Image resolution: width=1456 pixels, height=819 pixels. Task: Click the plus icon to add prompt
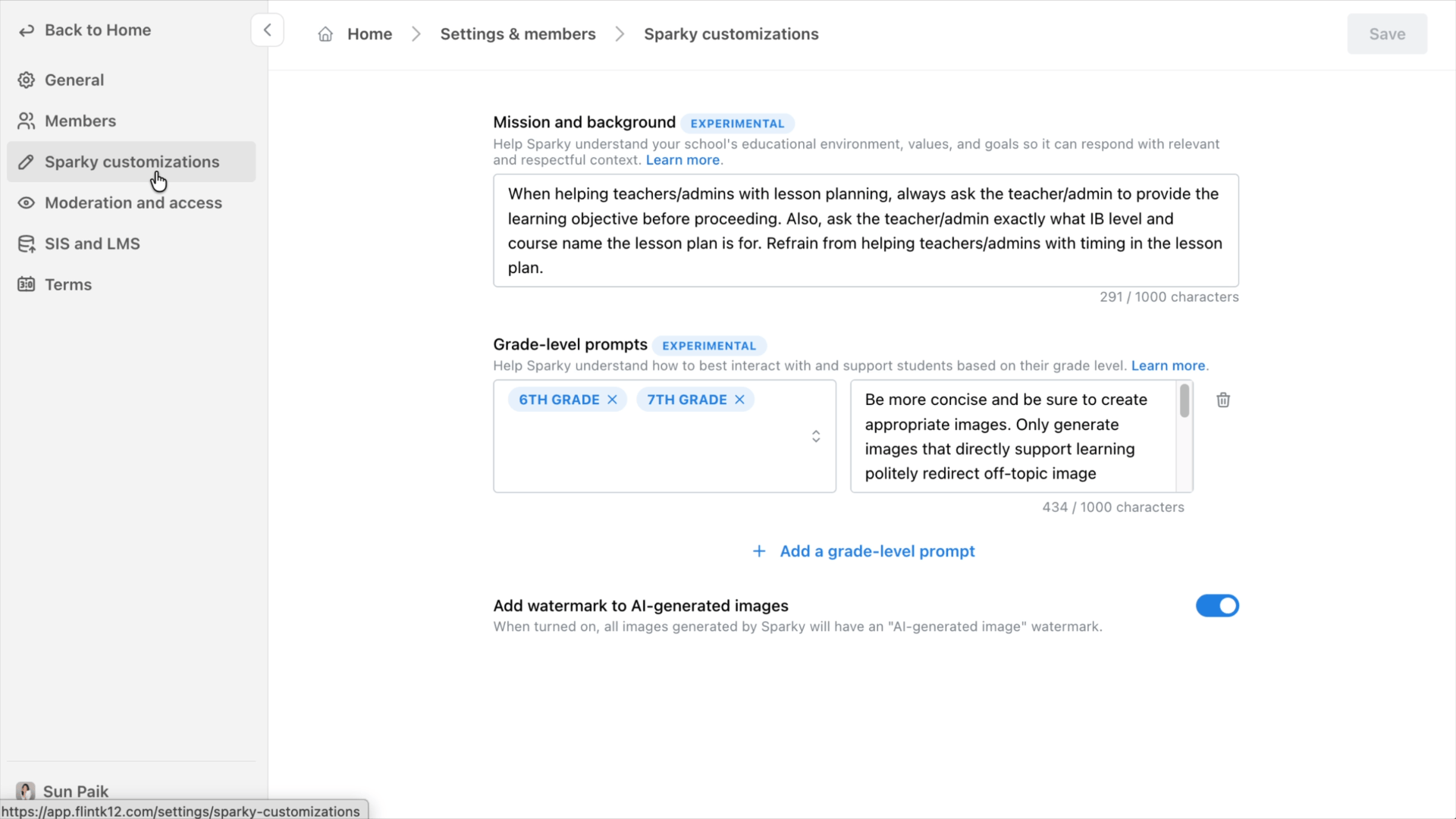click(x=759, y=551)
